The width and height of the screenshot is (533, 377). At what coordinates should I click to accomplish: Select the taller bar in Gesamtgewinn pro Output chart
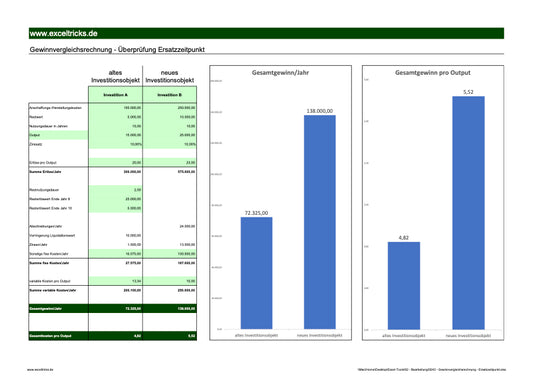[468, 213]
